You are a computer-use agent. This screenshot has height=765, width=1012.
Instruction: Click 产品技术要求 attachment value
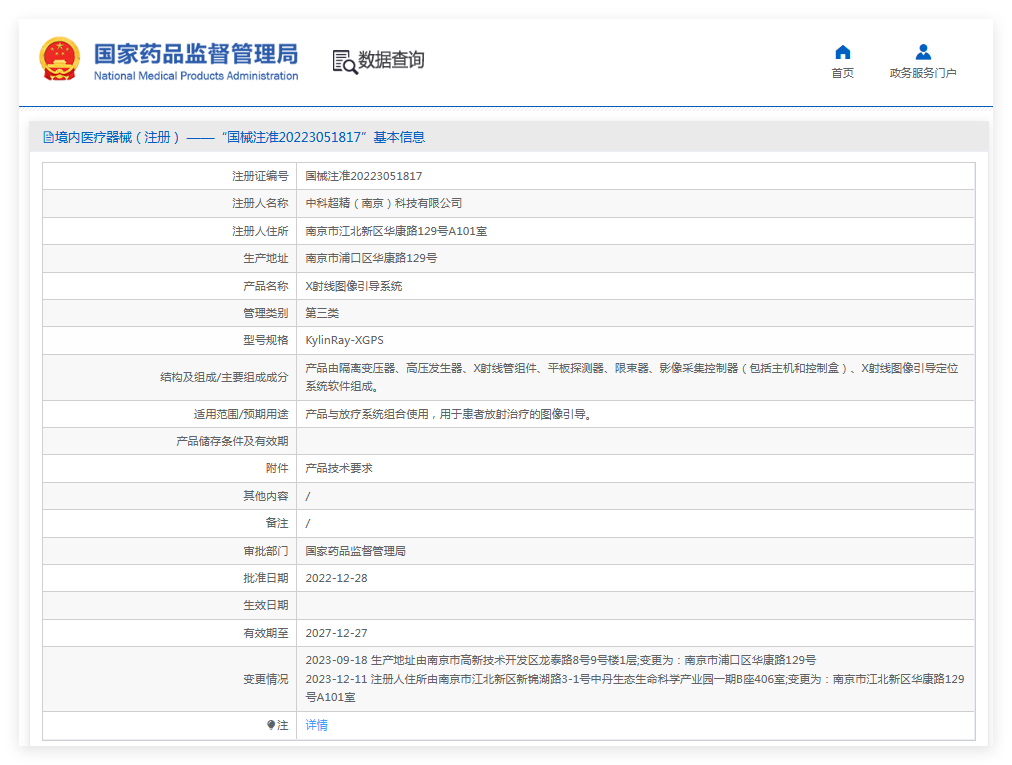tap(339, 469)
